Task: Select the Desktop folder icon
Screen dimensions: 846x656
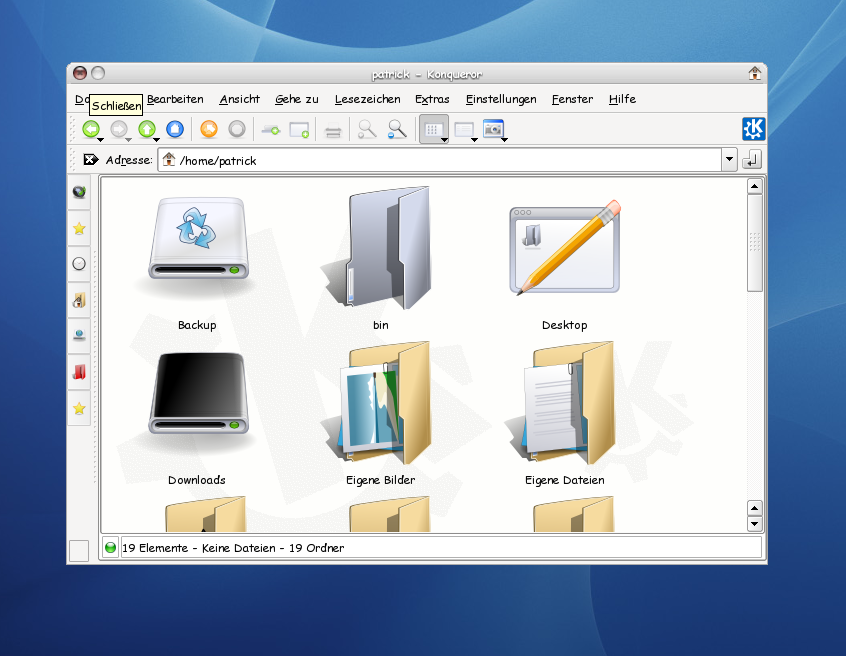Action: click(564, 248)
